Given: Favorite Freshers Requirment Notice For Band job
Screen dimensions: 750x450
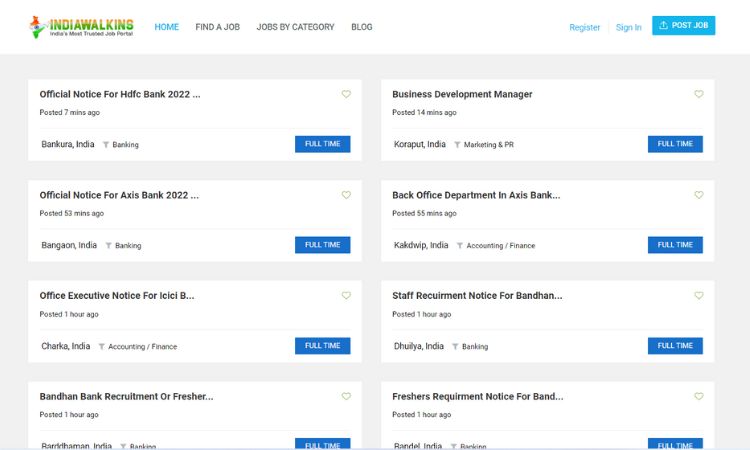Looking at the screenshot, I should 699,396.
